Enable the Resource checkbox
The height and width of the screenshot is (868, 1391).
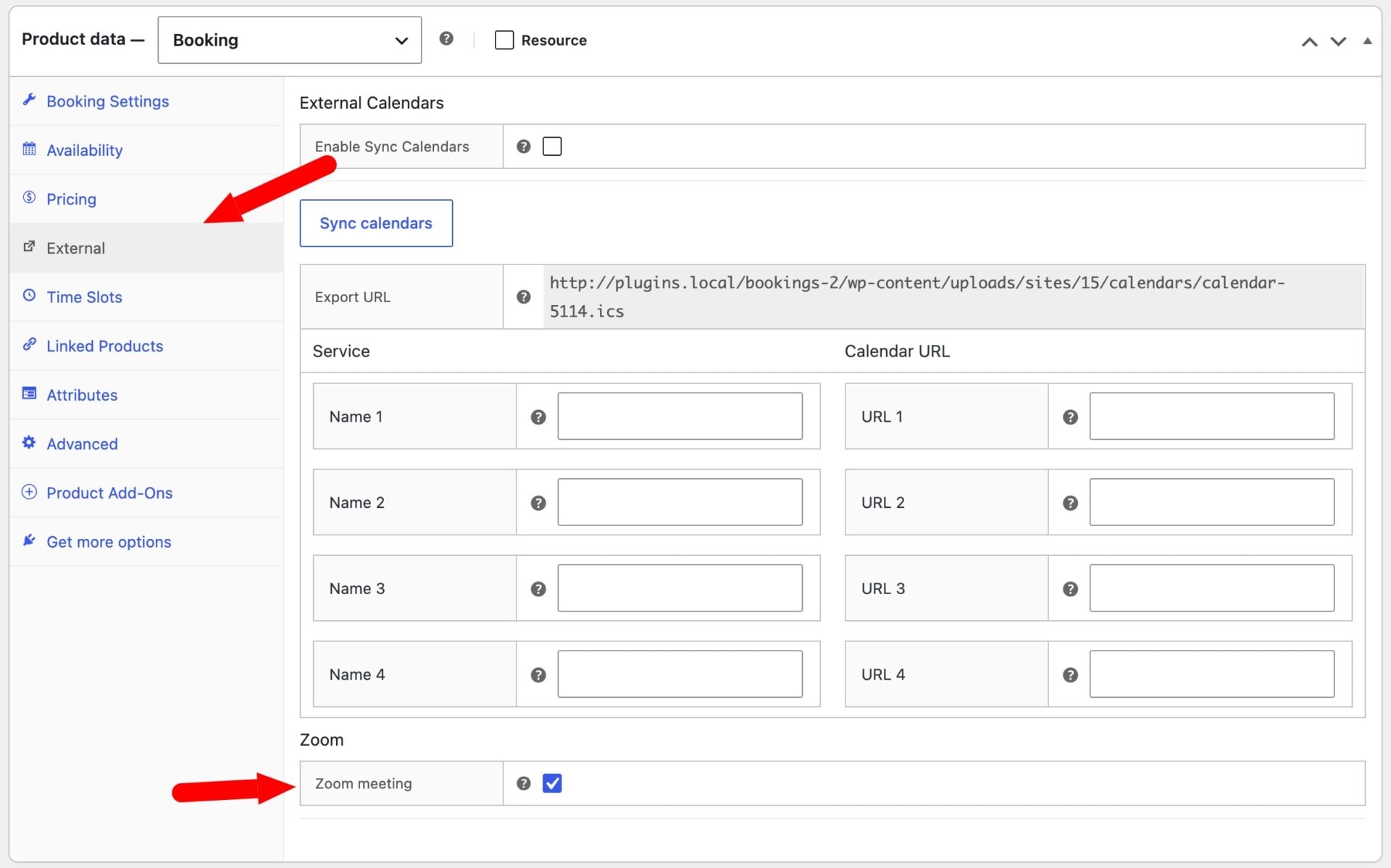(x=504, y=40)
